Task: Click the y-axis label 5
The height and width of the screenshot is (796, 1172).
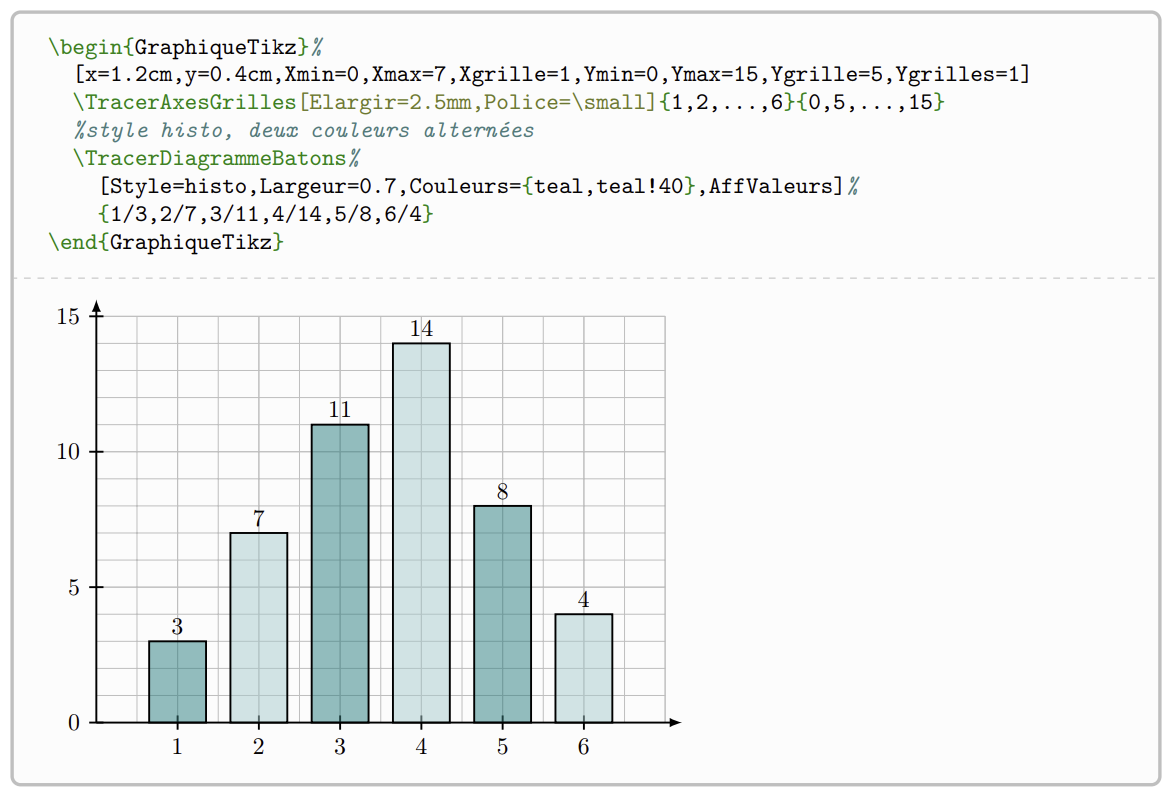Action: 73,587
